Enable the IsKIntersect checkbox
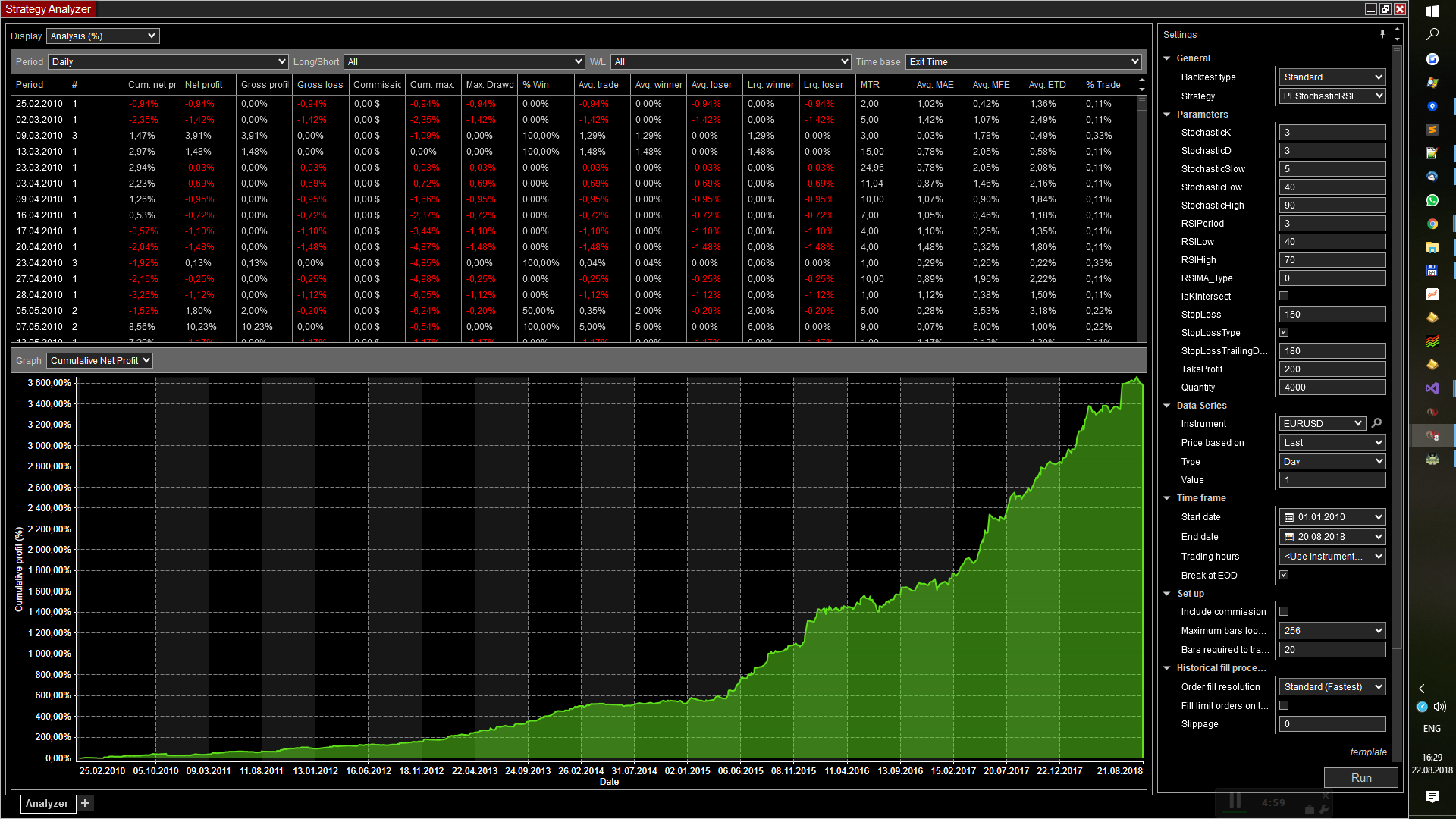 pyautogui.click(x=1284, y=296)
